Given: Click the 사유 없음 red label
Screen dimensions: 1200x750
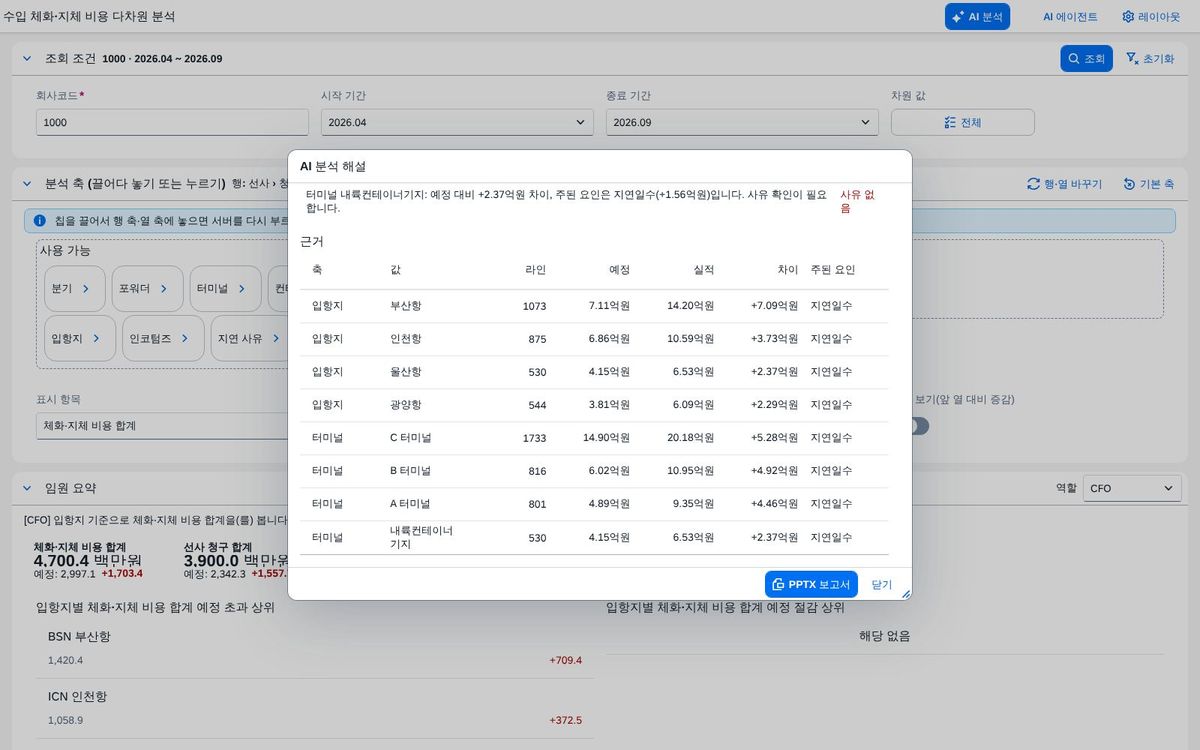Looking at the screenshot, I should pos(857,201).
